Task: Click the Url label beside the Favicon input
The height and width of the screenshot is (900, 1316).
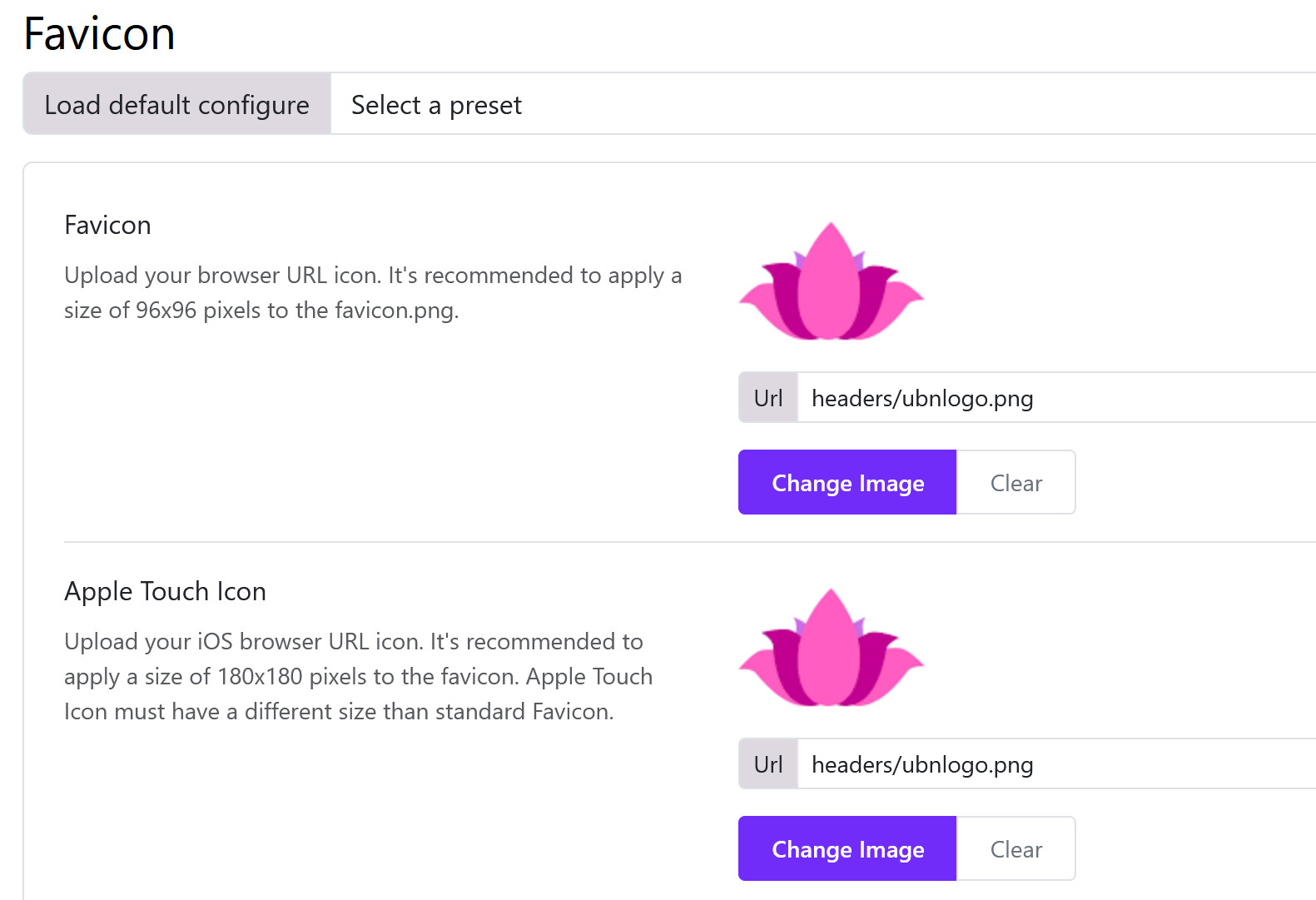Action: (x=767, y=398)
